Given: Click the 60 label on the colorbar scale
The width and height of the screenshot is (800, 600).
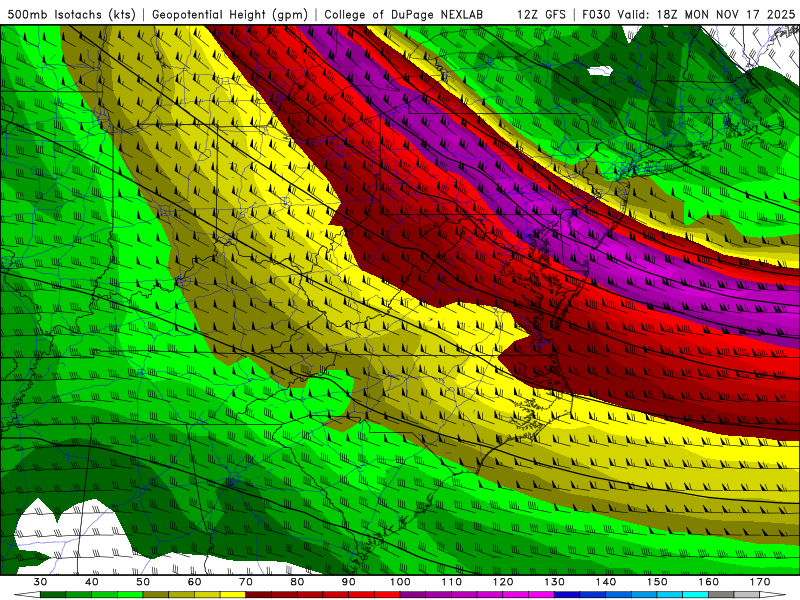Looking at the screenshot, I should [x=194, y=582].
